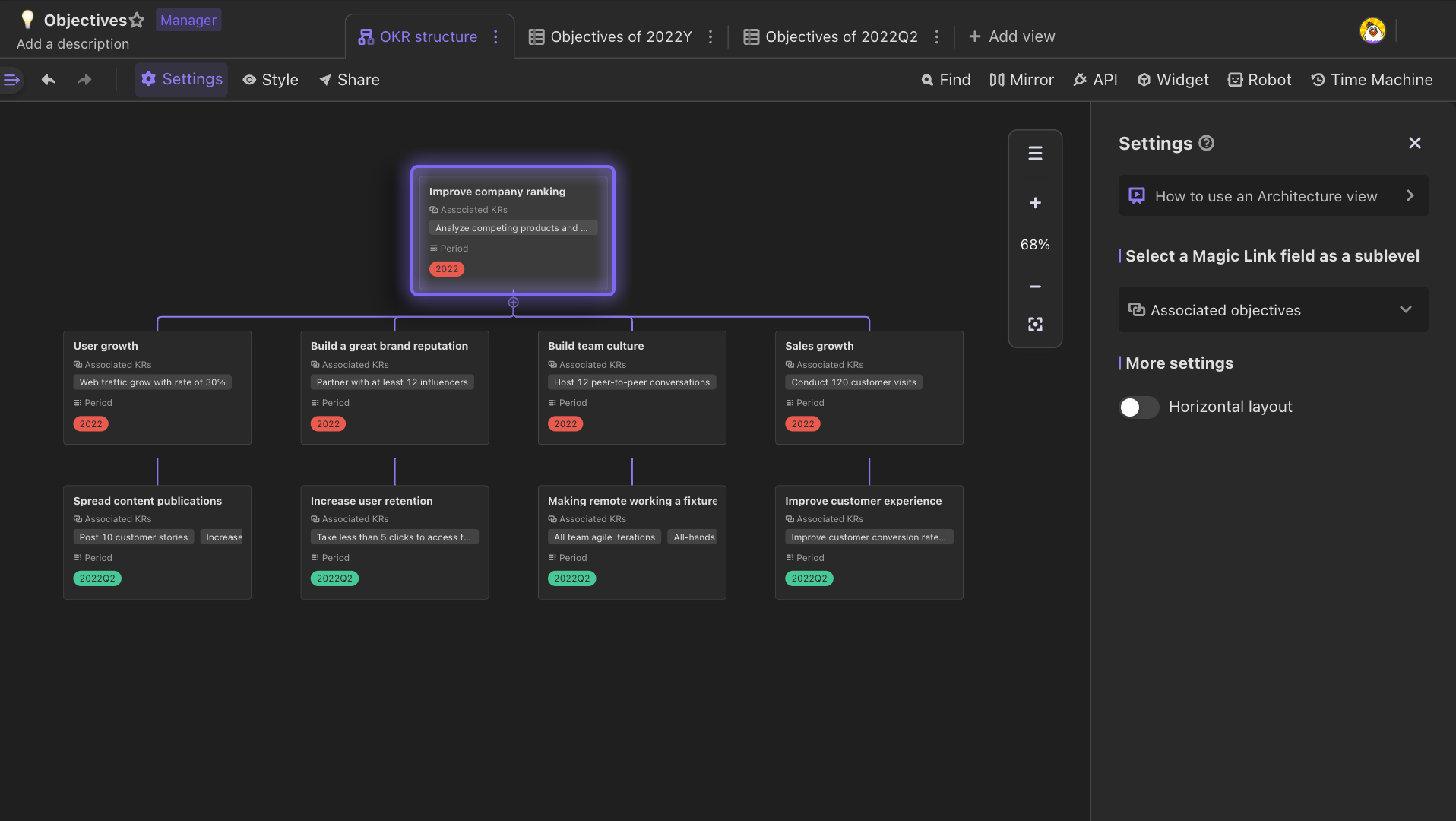Viewport: 1456px width, 821px height.
Task: Open the Robot automation panel
Action: tap(1260, 80)
